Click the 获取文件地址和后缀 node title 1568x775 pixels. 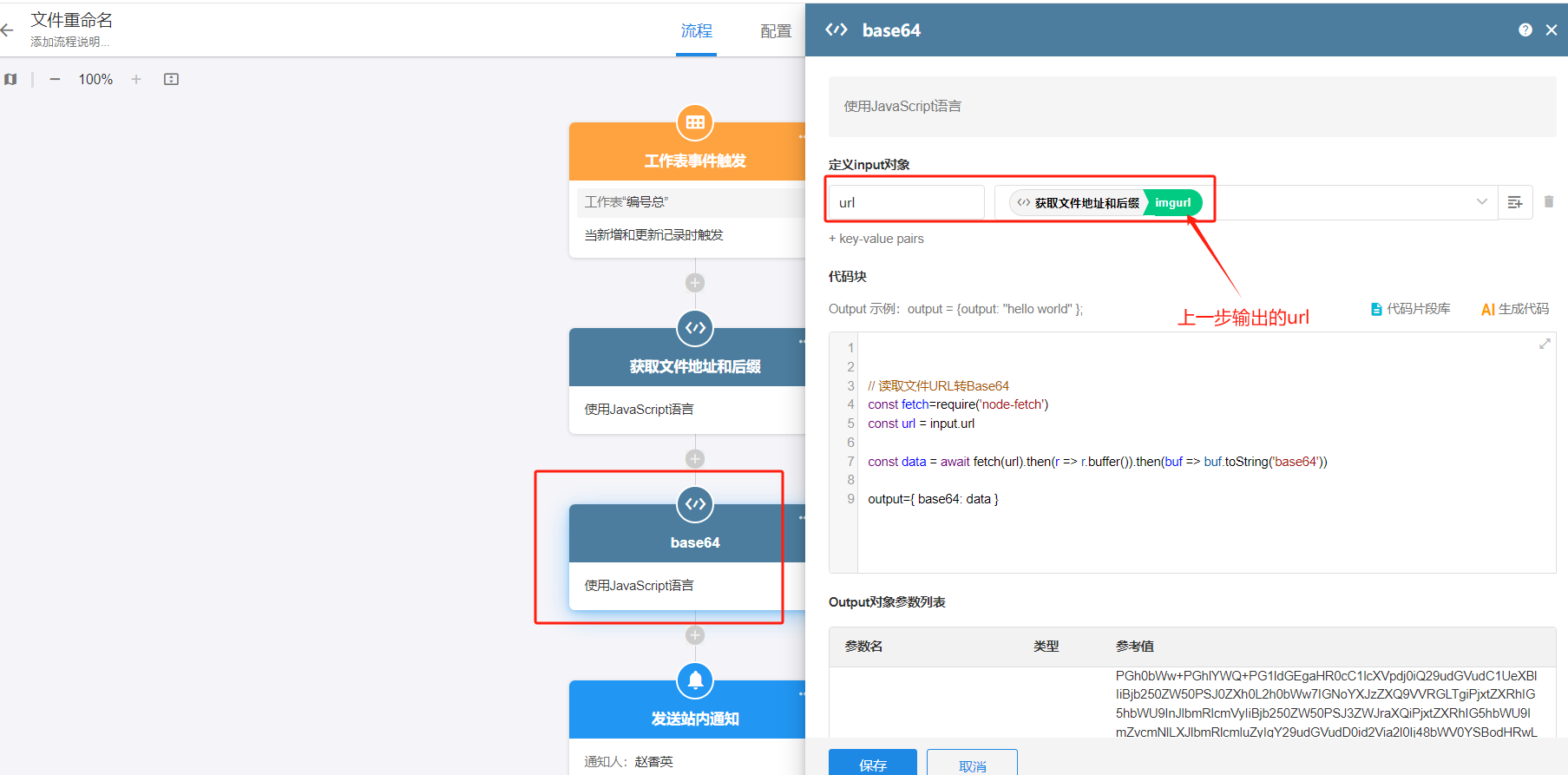(695, 367)
